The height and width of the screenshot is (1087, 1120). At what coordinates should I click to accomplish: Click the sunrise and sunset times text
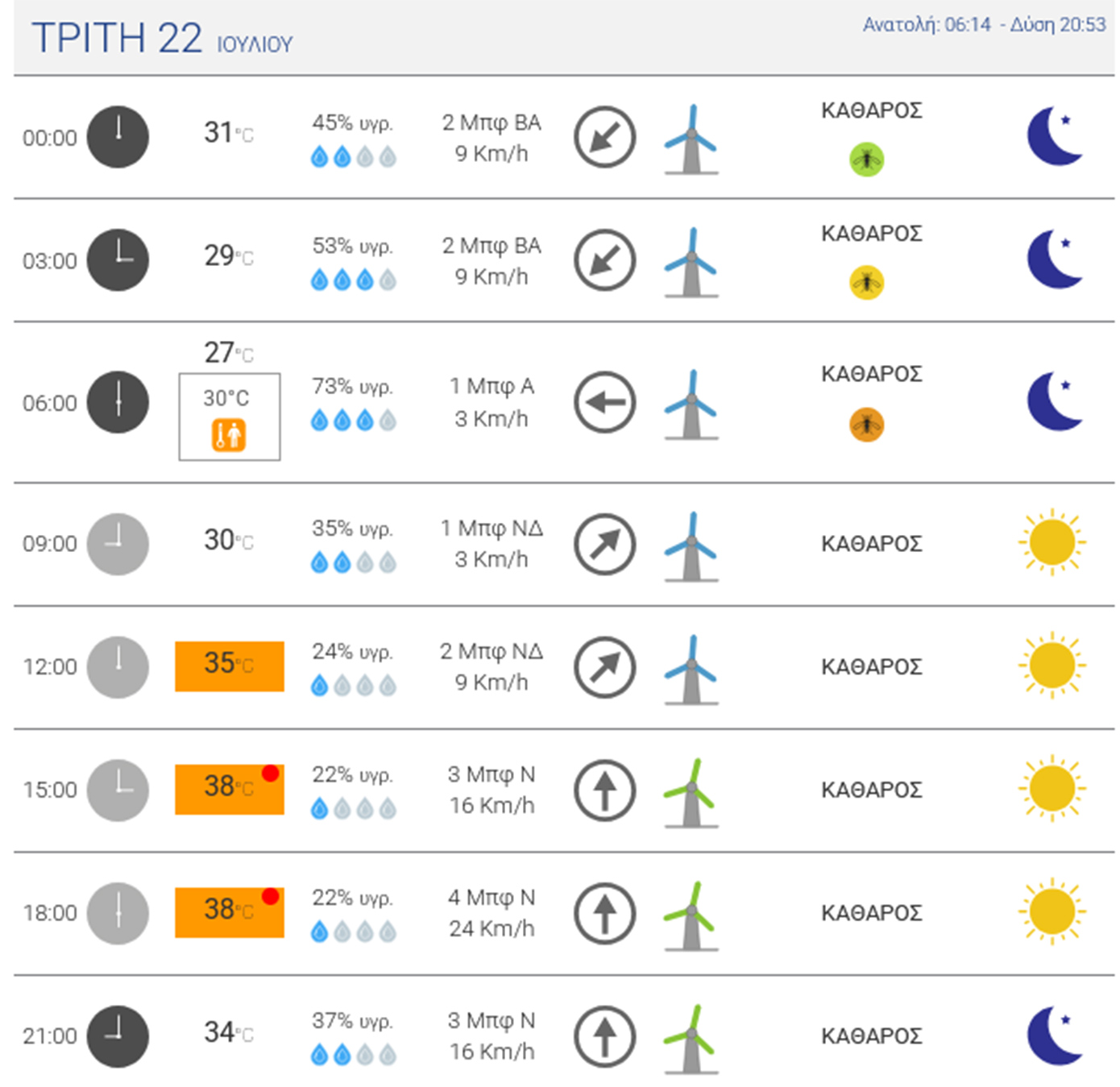(984, 25)
